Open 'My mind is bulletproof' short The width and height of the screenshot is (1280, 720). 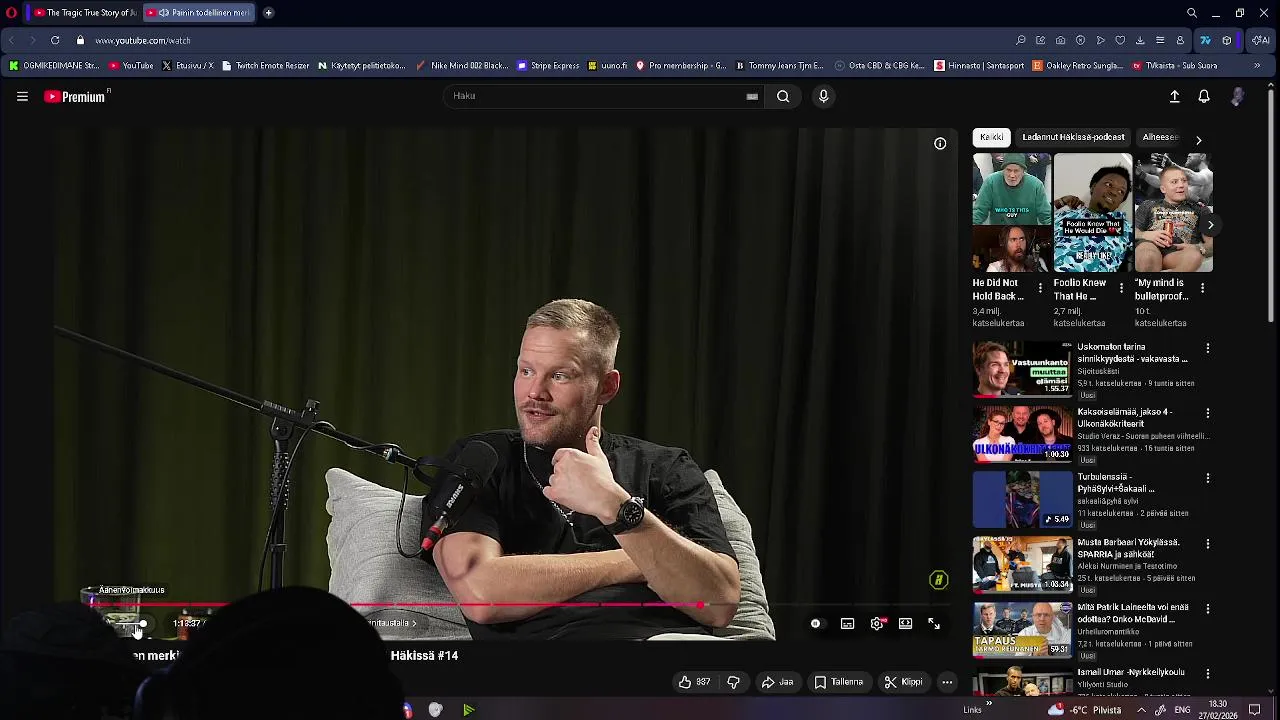[1173, 212]
